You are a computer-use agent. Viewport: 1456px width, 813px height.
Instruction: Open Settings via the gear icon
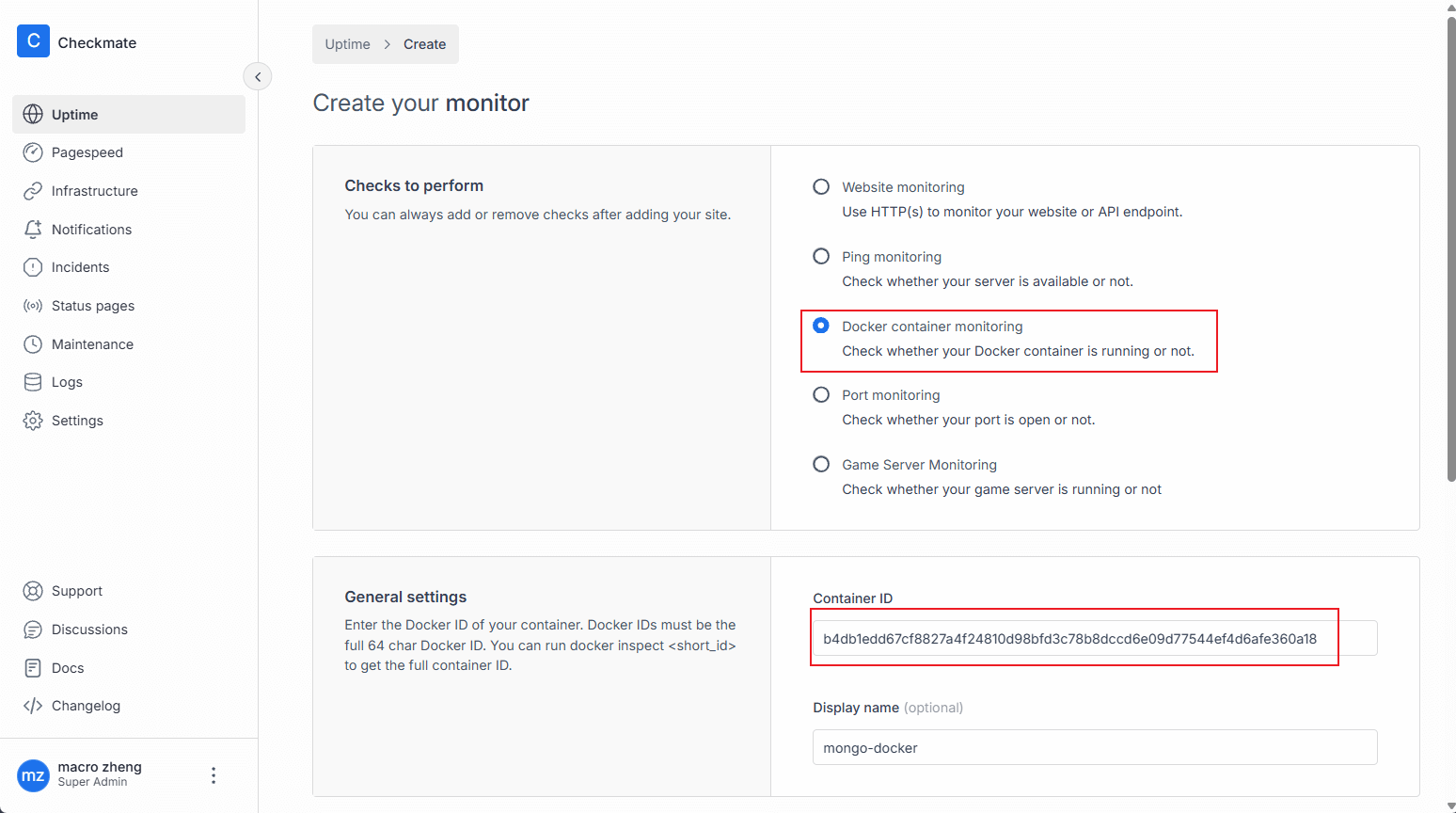point(33,421)
